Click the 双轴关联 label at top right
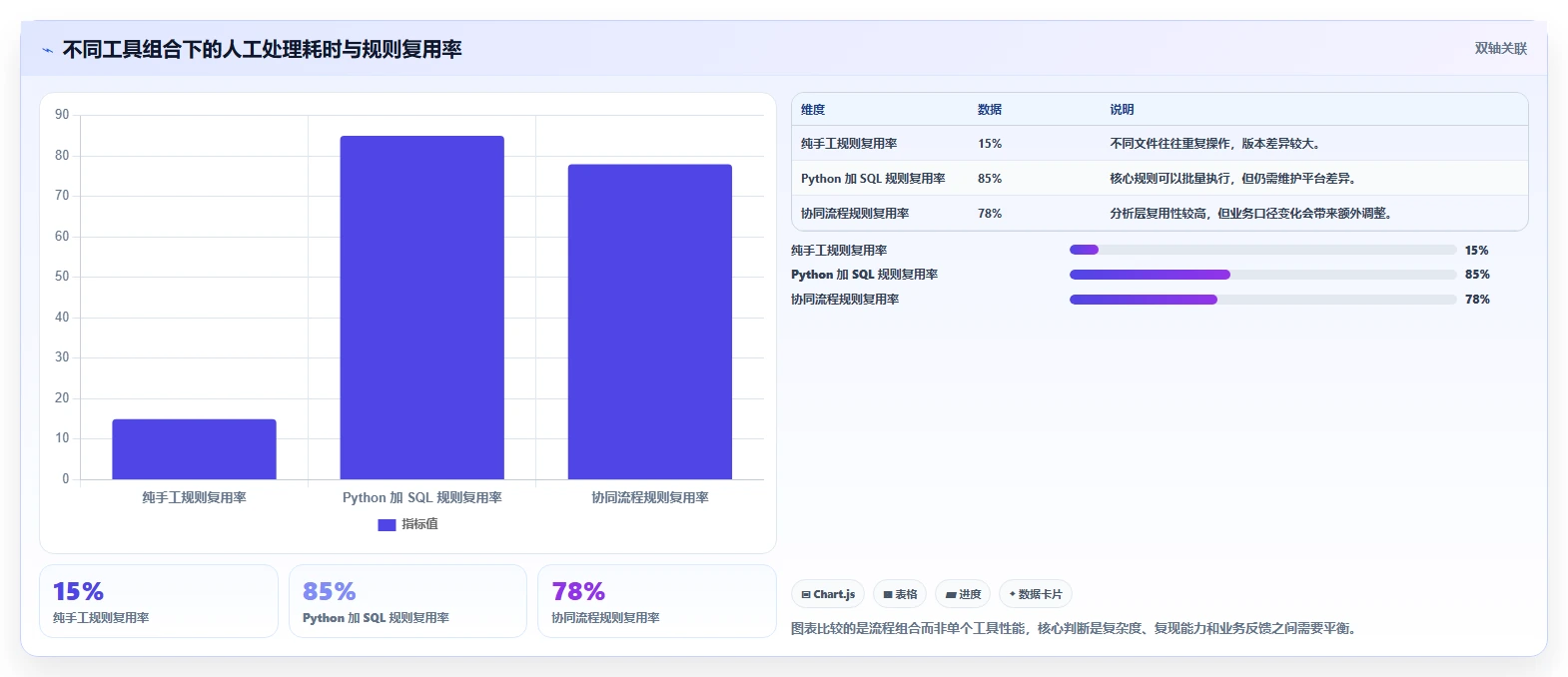The width and height of the screenshot is (1568, 677). pyautogui.click(x=1500, y=48)
